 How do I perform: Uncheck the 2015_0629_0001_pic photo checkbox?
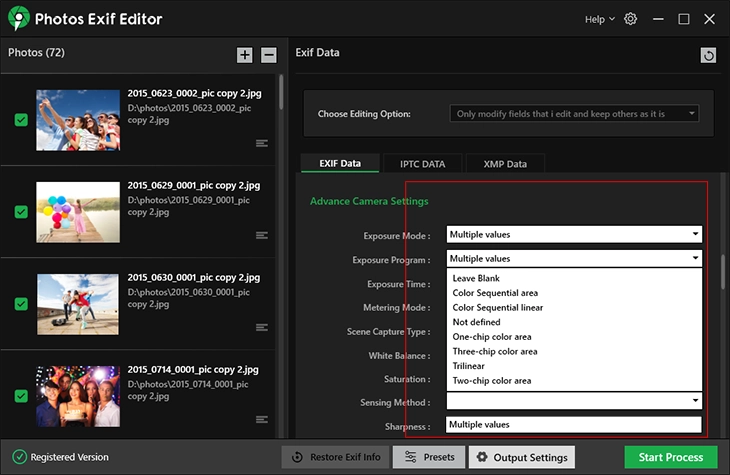21,212
